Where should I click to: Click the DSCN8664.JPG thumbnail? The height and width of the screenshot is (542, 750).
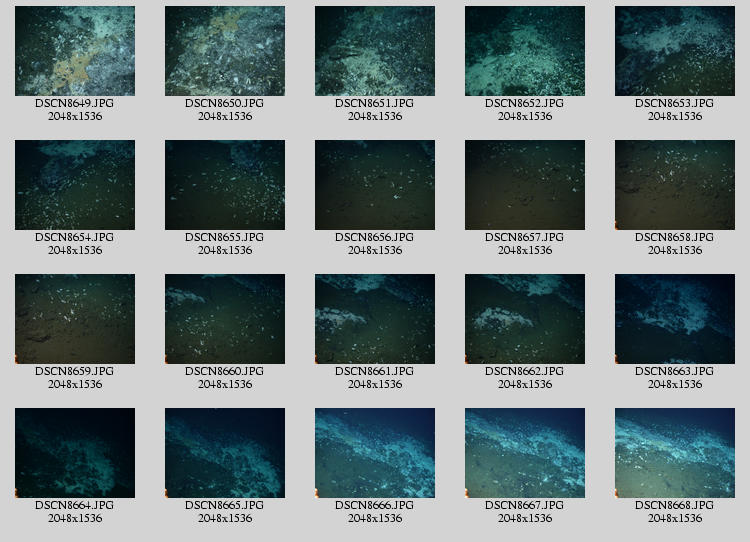pyautogui.click(x=75, y=453)
